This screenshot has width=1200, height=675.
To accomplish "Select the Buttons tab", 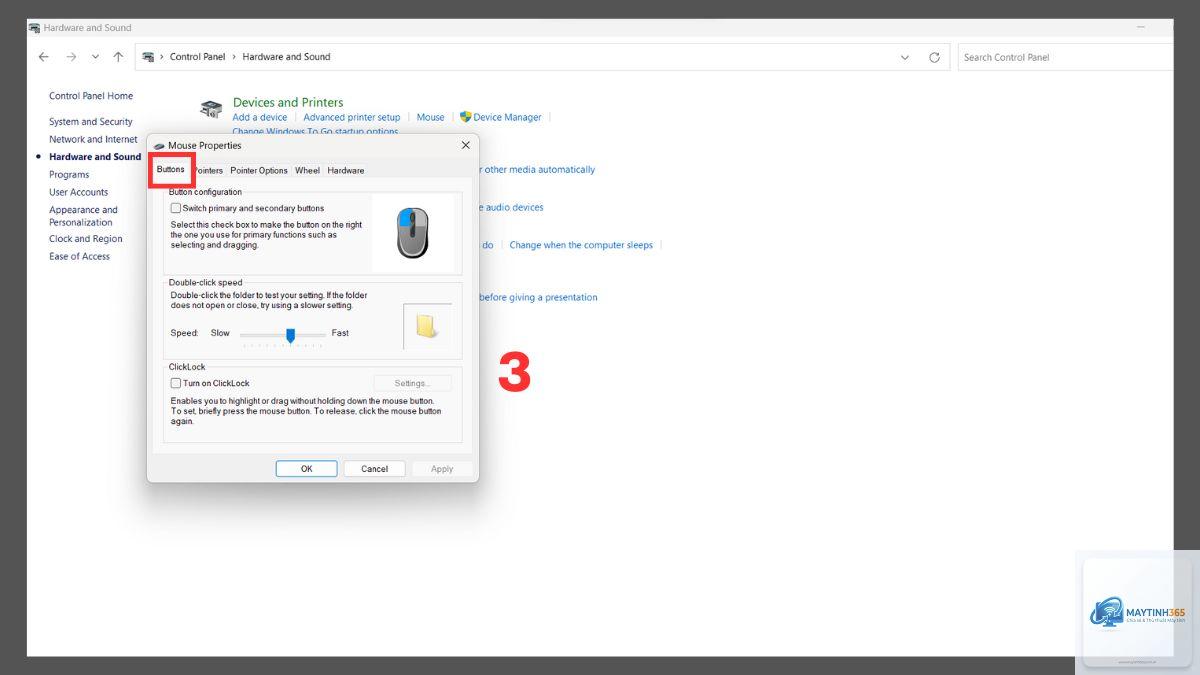I will click(171, 169).
